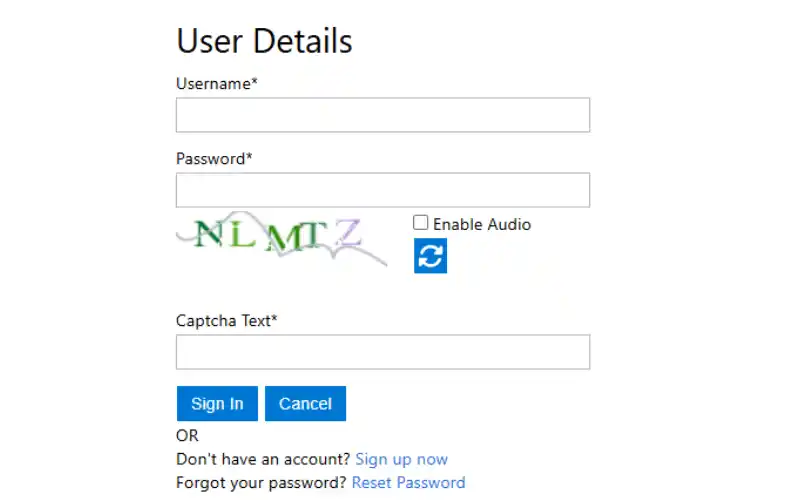Follow the Reset Password link

(408, 482)
